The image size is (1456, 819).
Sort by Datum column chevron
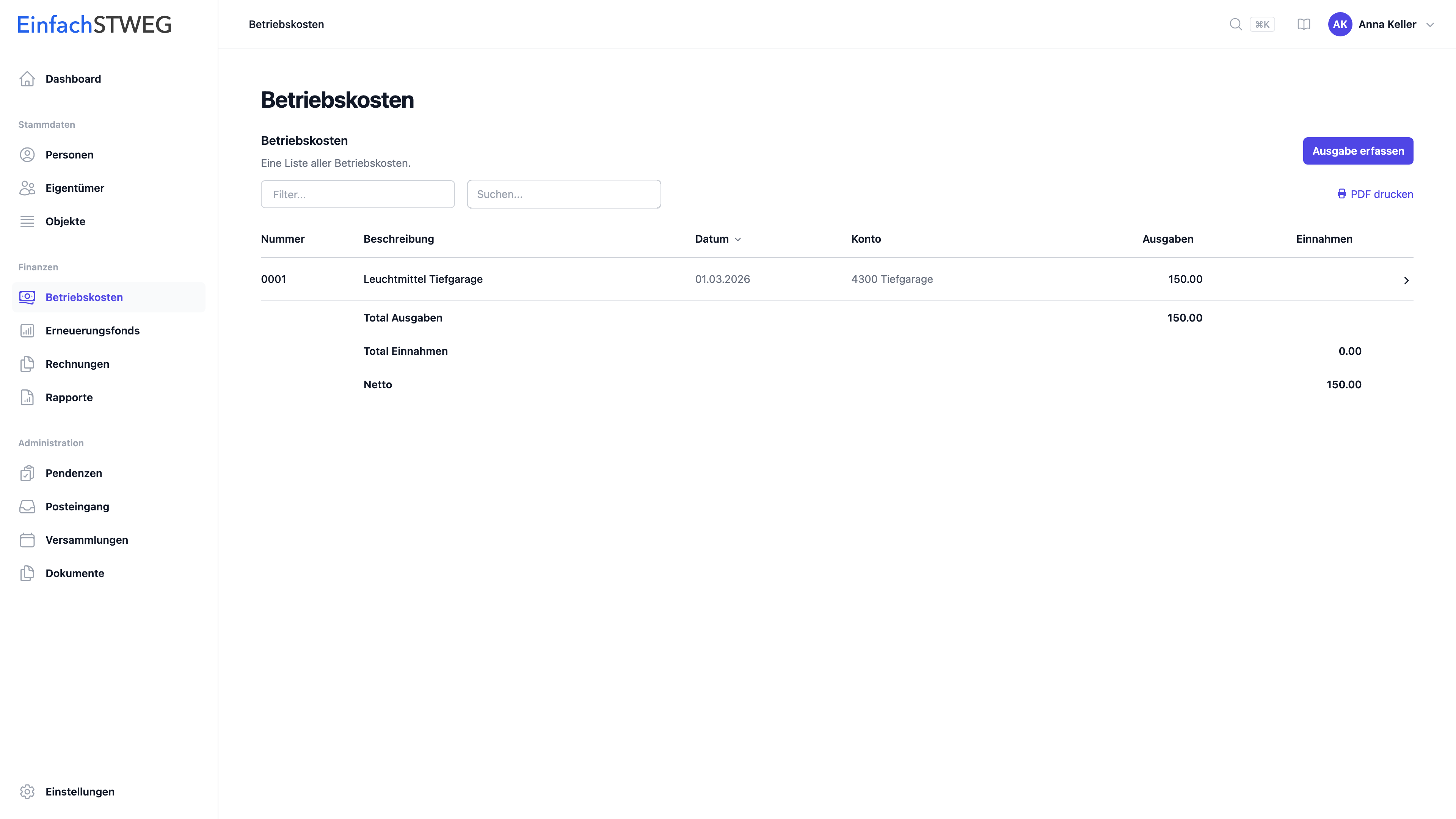737,240
